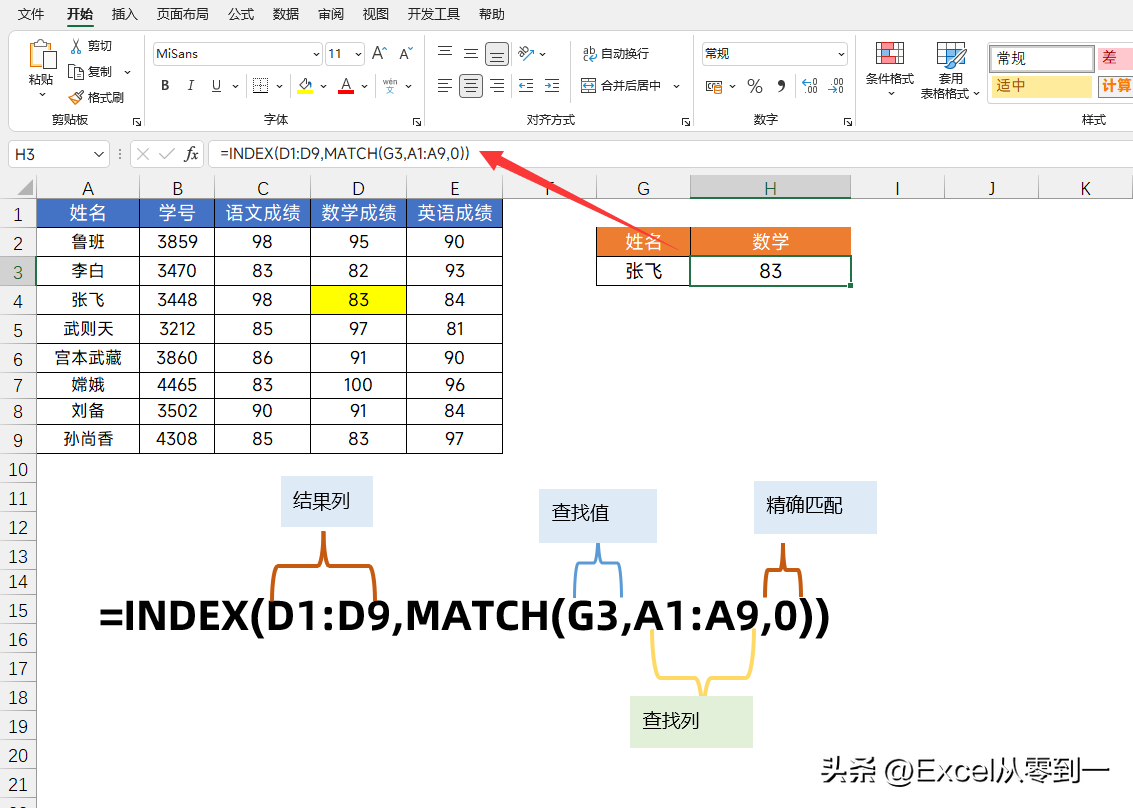This screenshot has height=808, width=1133.
Task: Click the accounting number format icon
Action: 714,87
